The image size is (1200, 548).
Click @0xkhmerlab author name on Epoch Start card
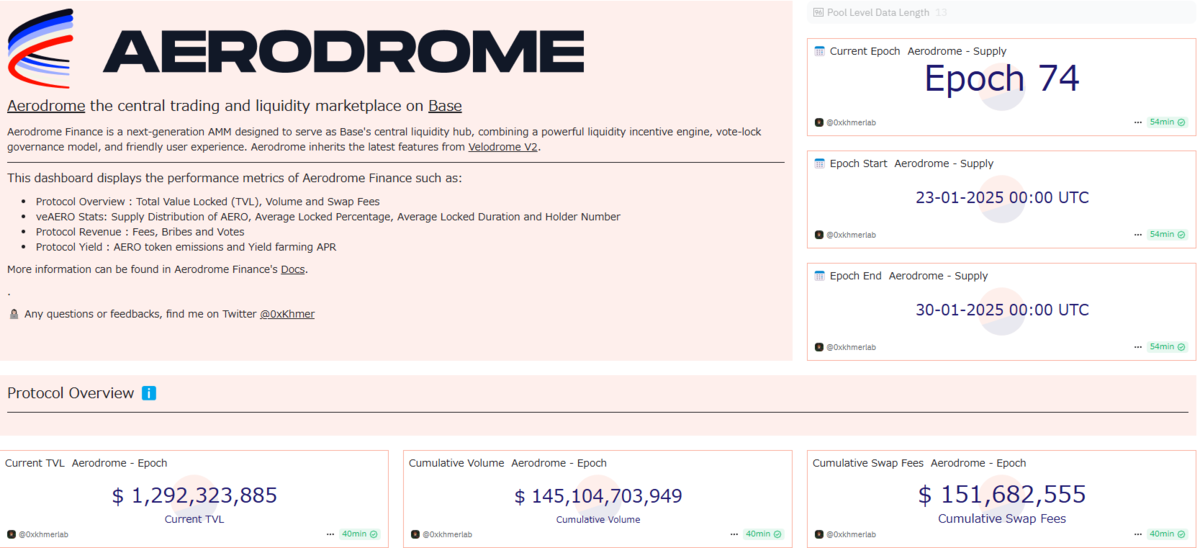(851, 235)
